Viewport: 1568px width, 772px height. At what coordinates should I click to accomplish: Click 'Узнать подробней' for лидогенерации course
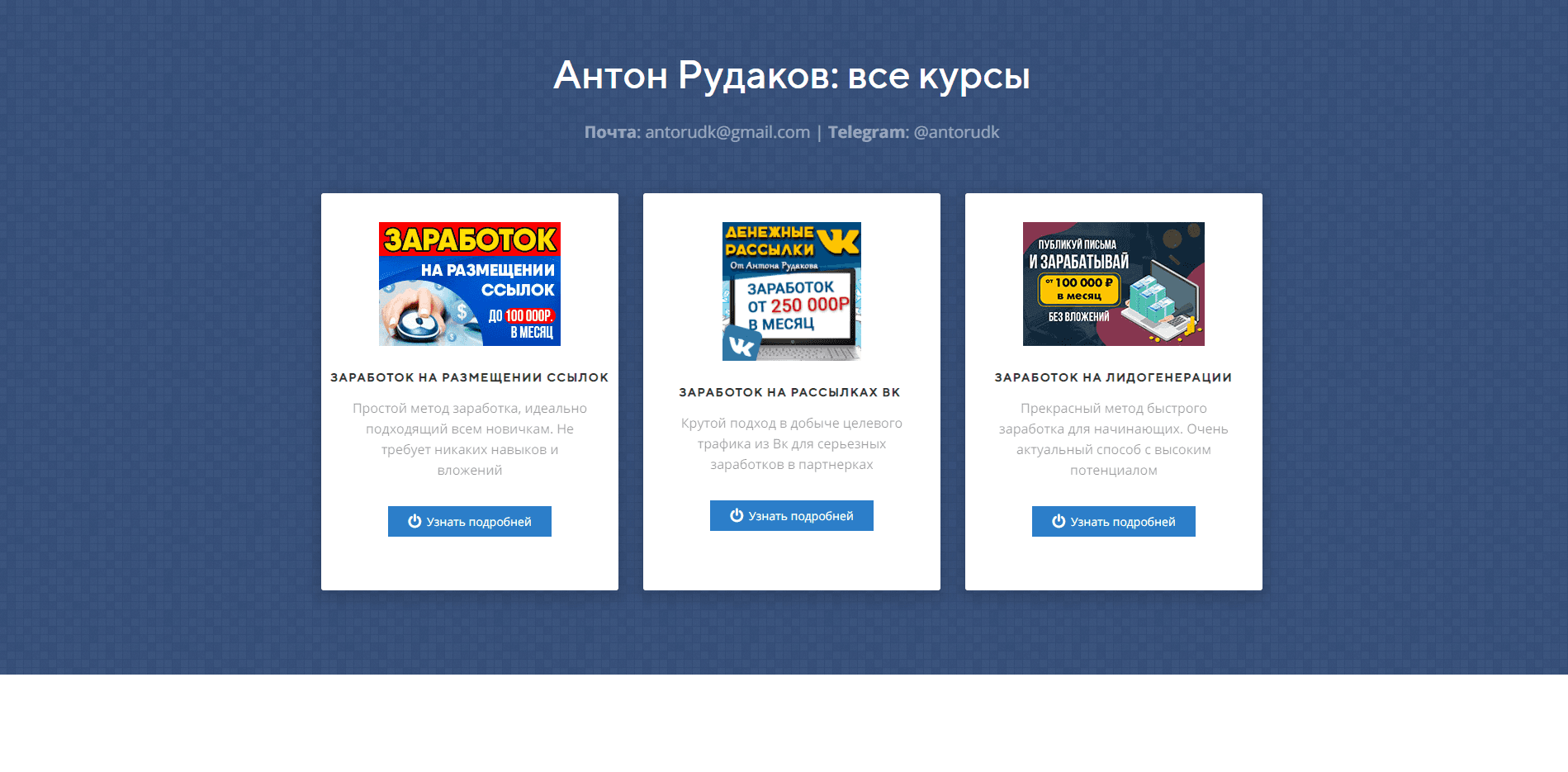point(1113,521)
